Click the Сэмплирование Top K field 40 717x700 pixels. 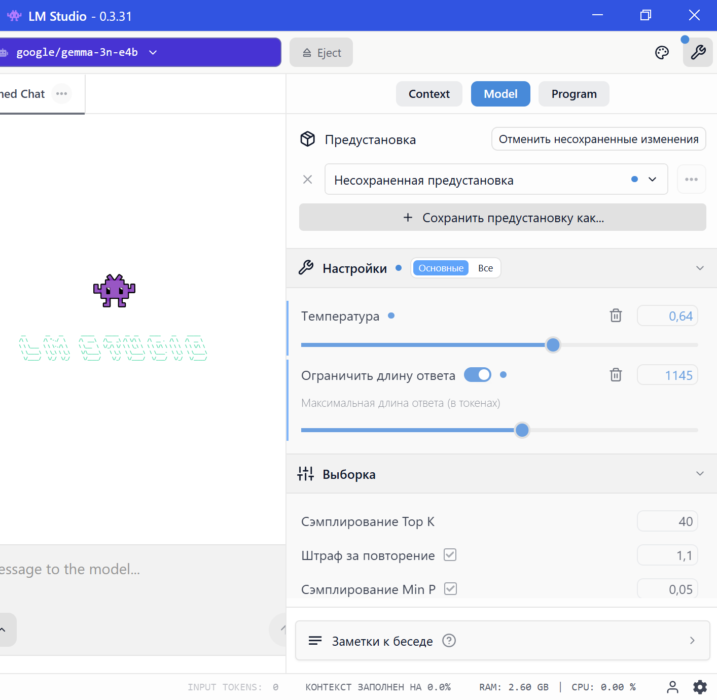(x=667, y=521)
